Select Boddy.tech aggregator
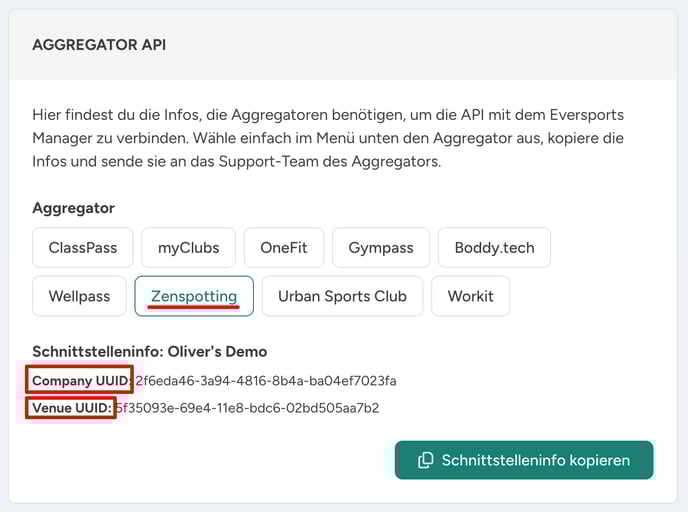 [494, 247]
